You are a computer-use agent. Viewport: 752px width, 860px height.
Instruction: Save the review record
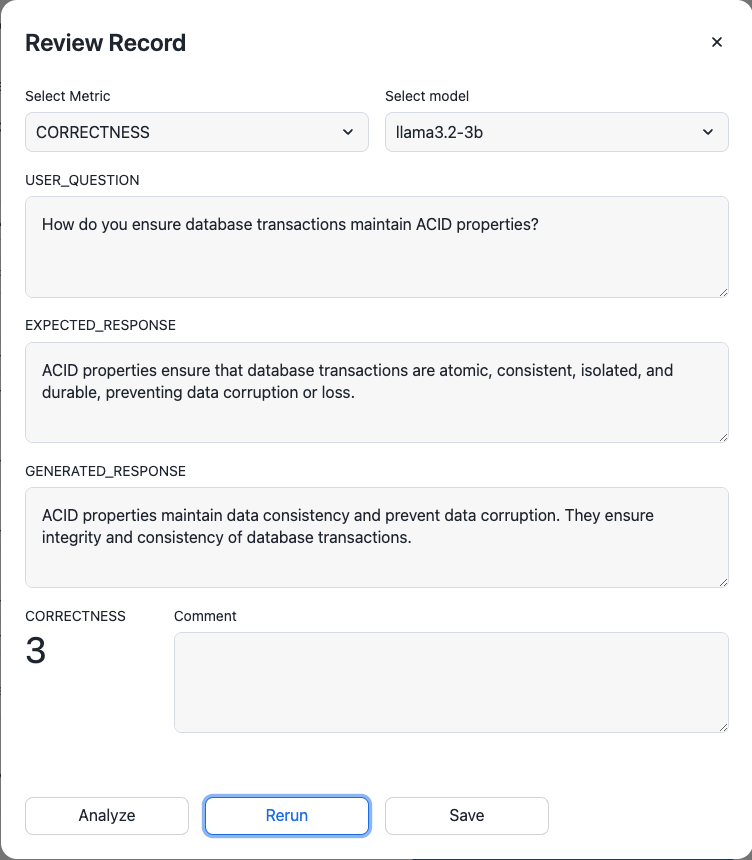pyautogui.click(x=467, y=815)
